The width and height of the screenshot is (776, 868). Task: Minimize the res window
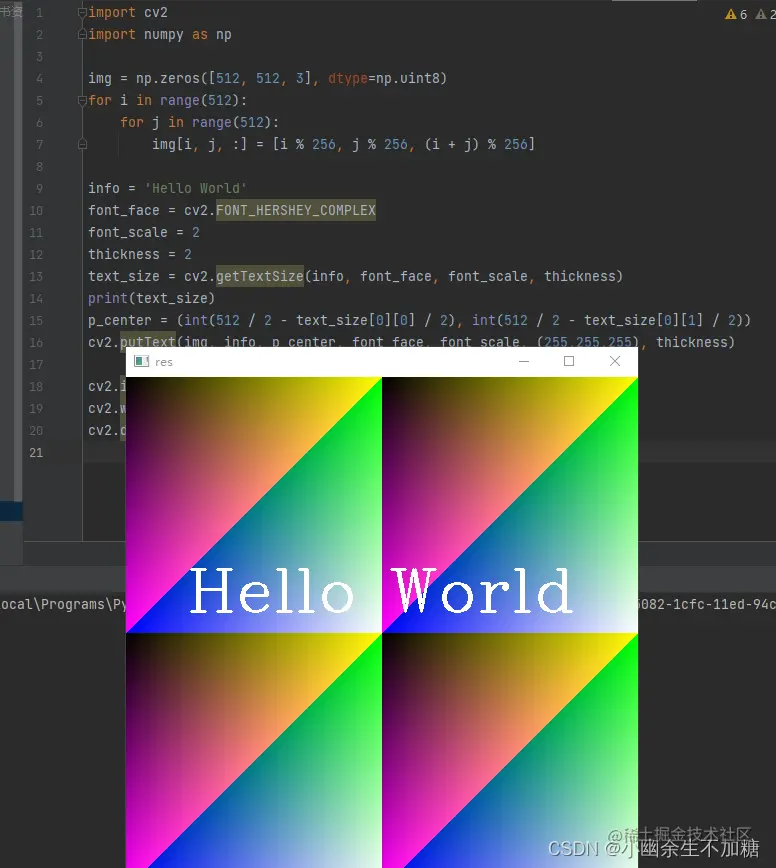pos(524,361)
